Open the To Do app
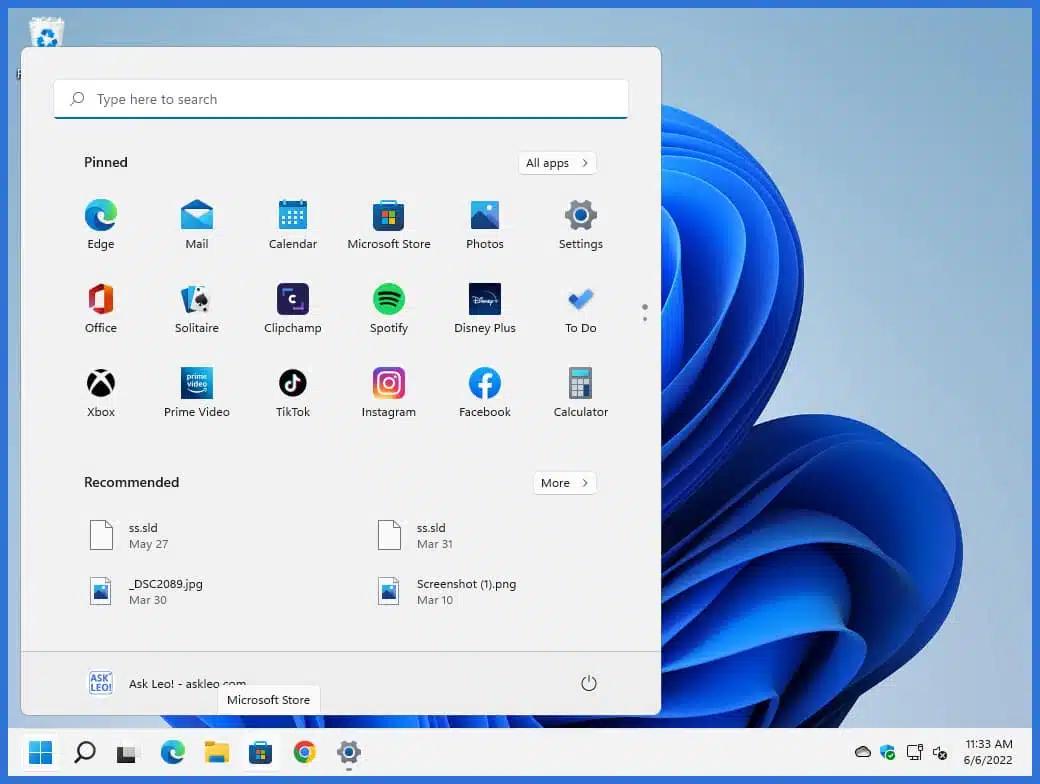1040x784 pixels. tap(580, 308)
